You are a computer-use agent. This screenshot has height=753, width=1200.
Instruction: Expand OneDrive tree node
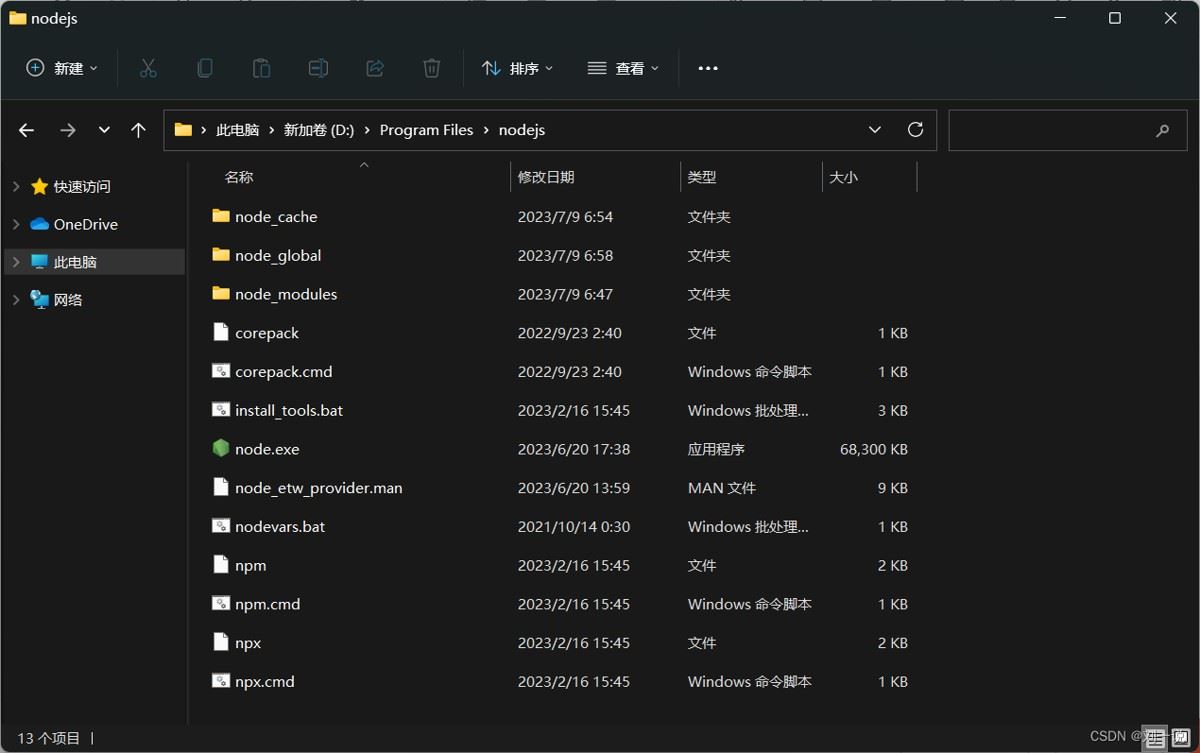tap(16, 224)
